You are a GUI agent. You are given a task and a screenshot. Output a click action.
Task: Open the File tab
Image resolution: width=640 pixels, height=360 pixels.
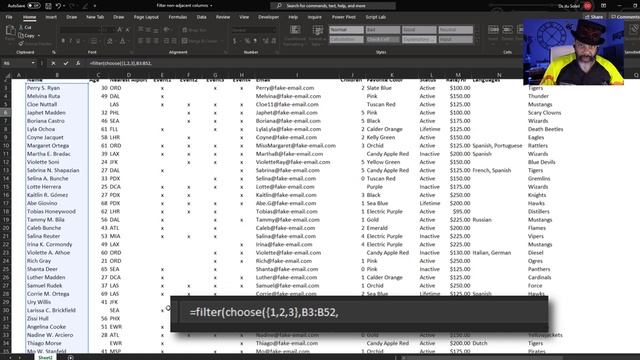click(9, 17)
